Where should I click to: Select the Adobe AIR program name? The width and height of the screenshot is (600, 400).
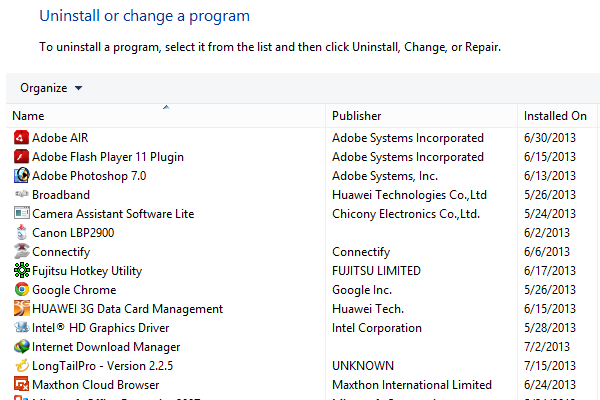tap(60, 138)
